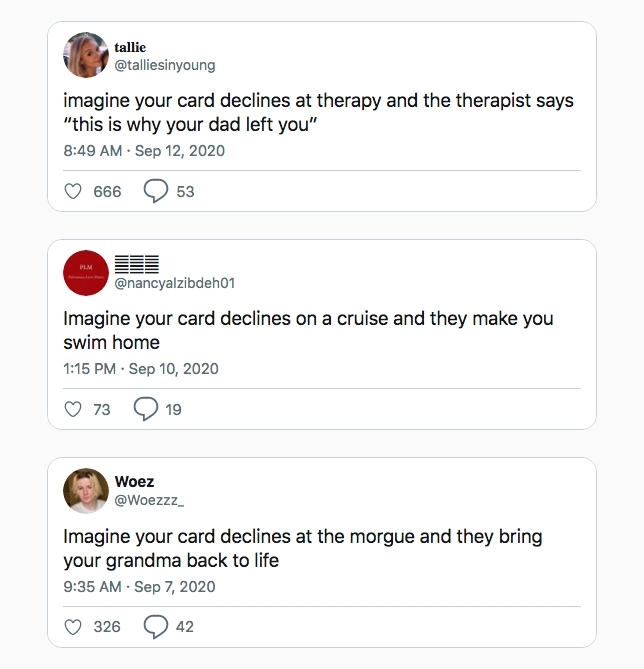Open the @nancyalzibdeh01 profile handle

[174, 283]
